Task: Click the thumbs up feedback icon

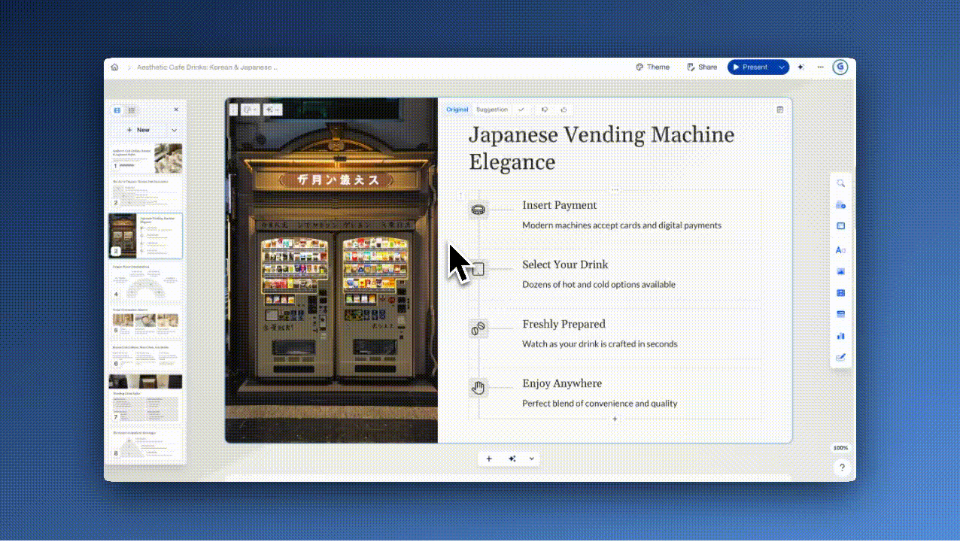Action: (564, 110)
